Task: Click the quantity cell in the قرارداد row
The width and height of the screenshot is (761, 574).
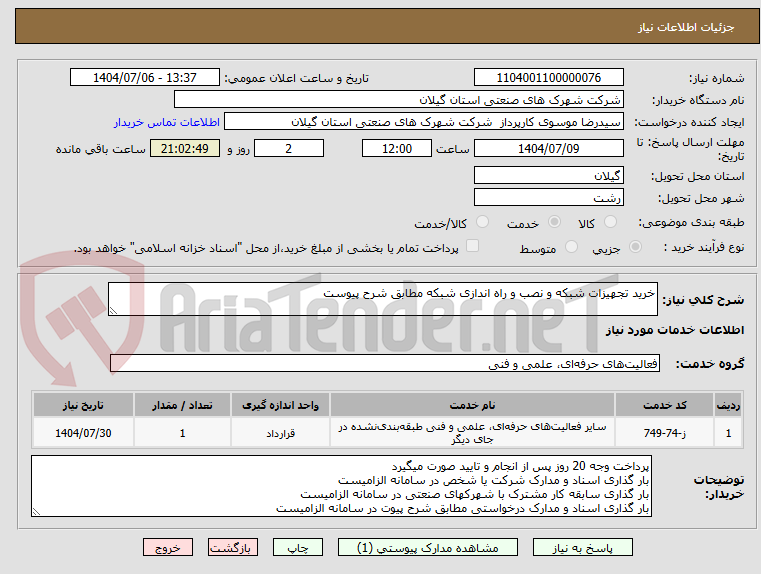Action: (182, 433)
